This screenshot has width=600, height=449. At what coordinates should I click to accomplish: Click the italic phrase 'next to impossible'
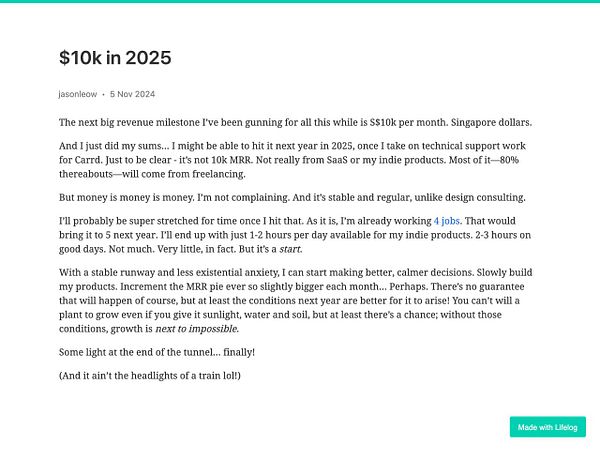[196, 329]
